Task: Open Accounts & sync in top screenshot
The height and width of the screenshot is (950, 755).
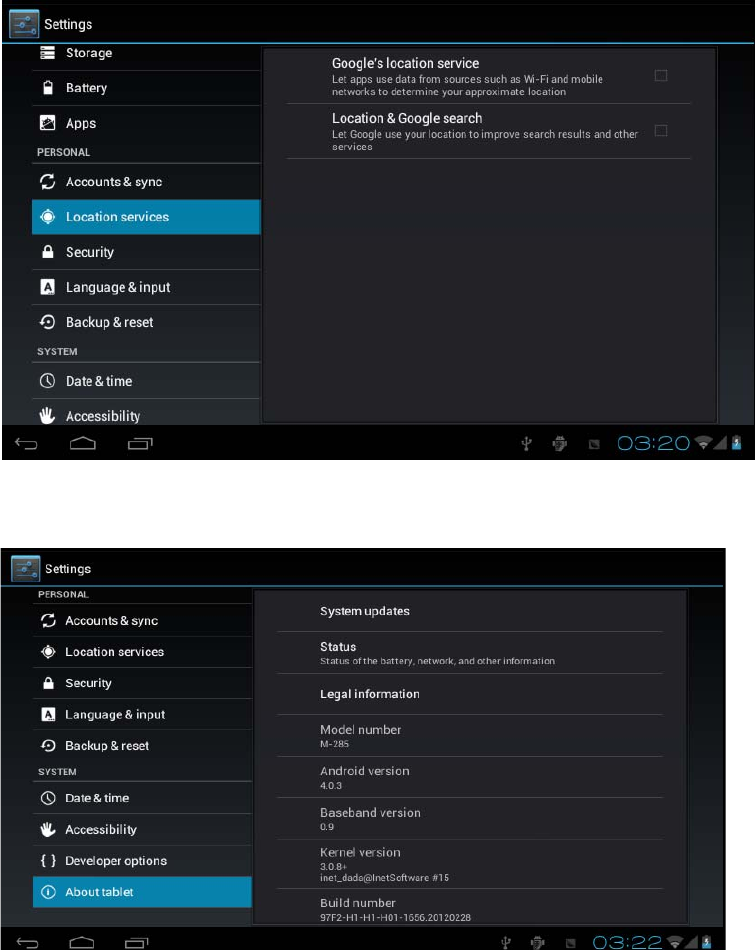Action: coord(146,182)
